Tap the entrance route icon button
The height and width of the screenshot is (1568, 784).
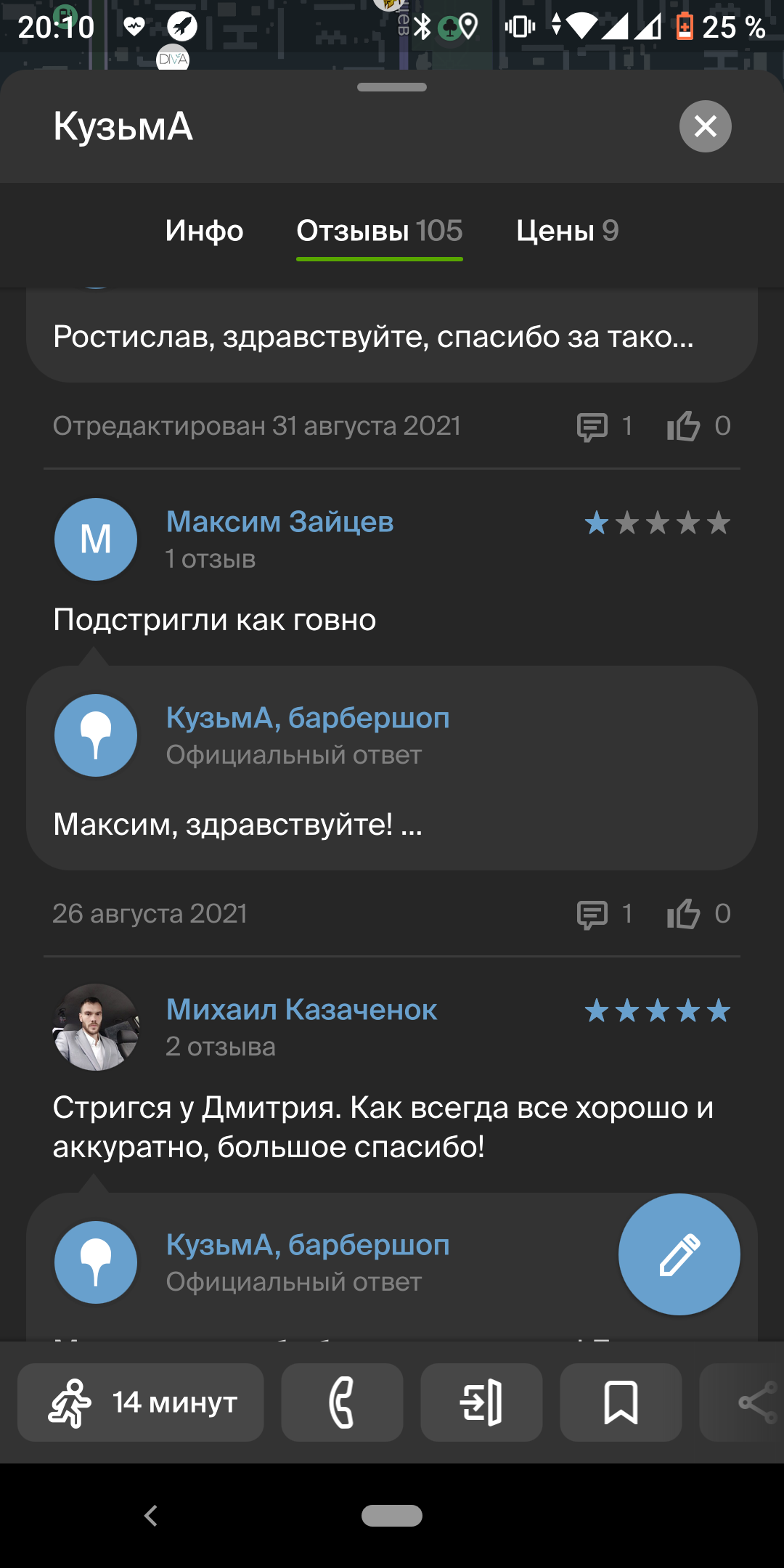[481, 1402]
